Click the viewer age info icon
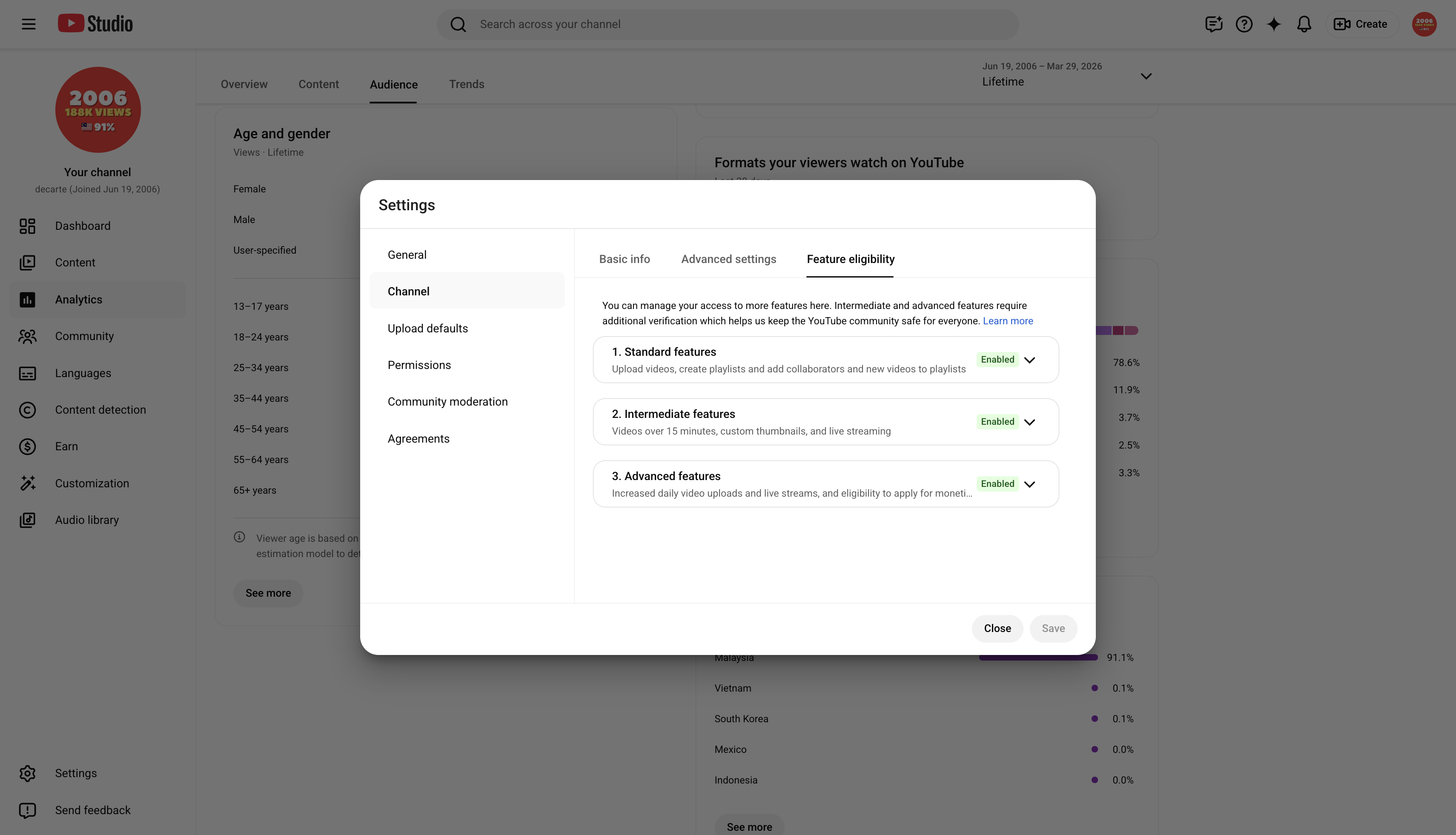Viewport: 1456px width, 835px height. (x=239, y=537)
